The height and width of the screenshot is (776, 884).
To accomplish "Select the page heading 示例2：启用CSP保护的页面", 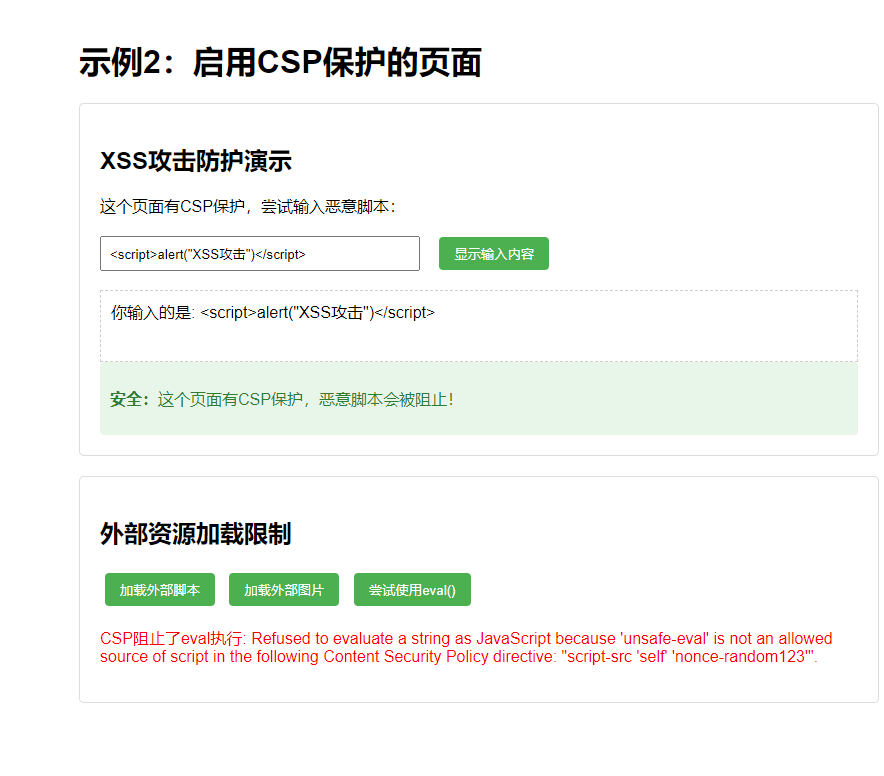I will coord(280,62).
